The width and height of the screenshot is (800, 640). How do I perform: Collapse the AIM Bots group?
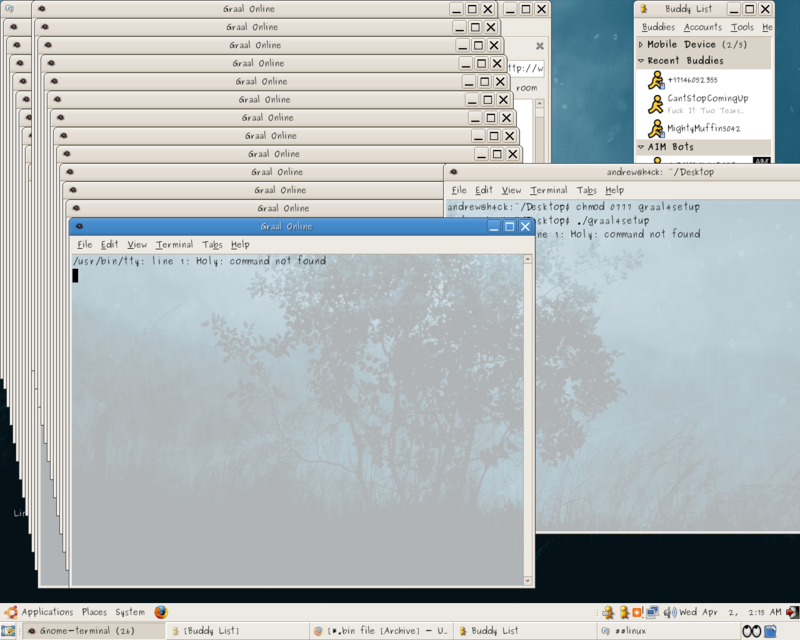coord(641,147)
